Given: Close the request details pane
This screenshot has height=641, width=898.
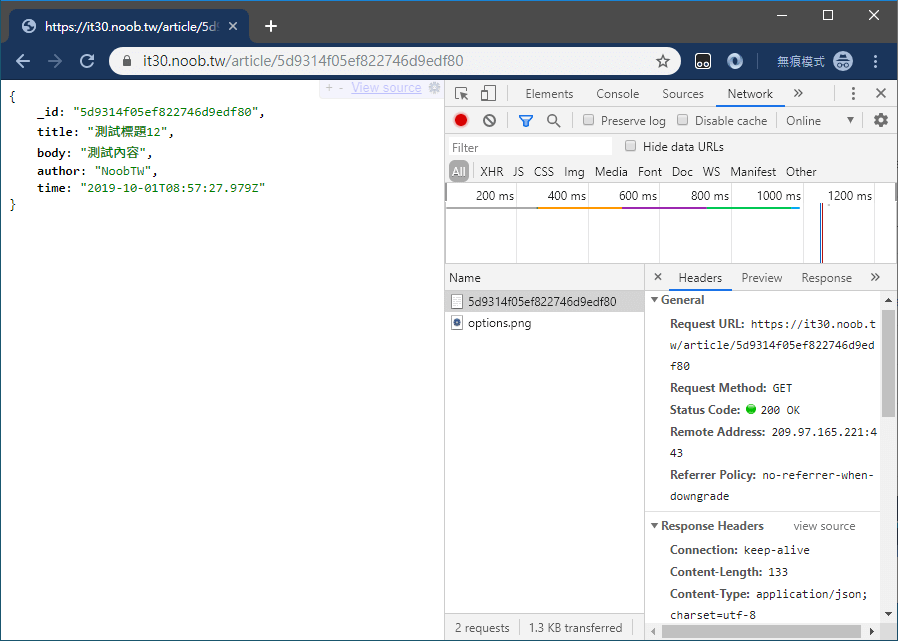Looking at the screenshot, I should 658,277.
